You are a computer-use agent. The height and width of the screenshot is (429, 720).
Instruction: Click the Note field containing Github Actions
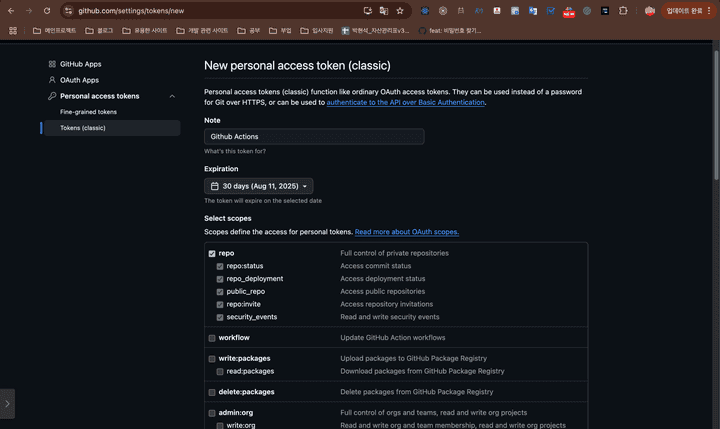pos(314,136)
